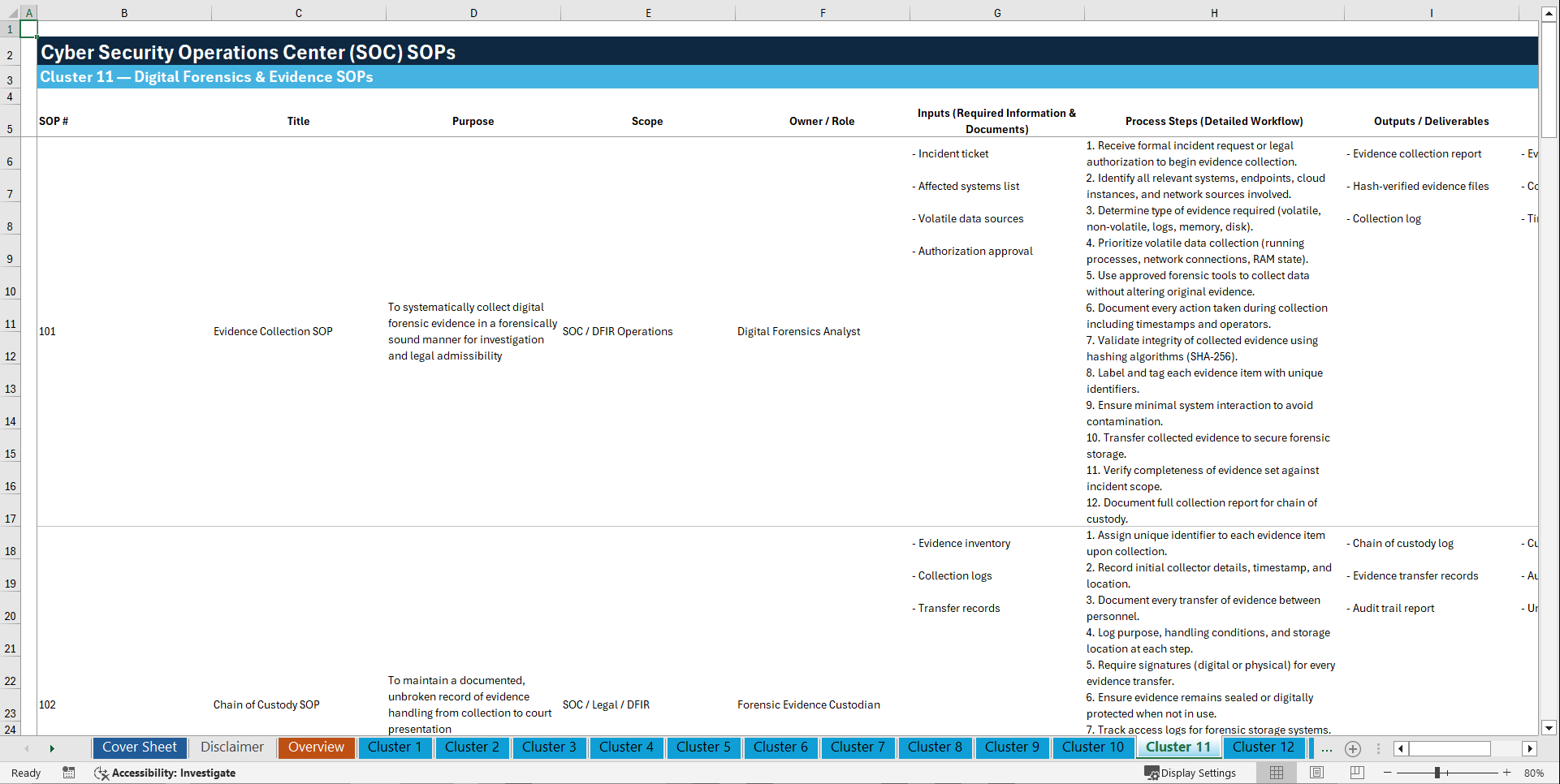Click the 'Process Steps (Detailed Workflow)' header
The width and height of the screenshot is (1560, 784).
click(x=1214, y=121)
